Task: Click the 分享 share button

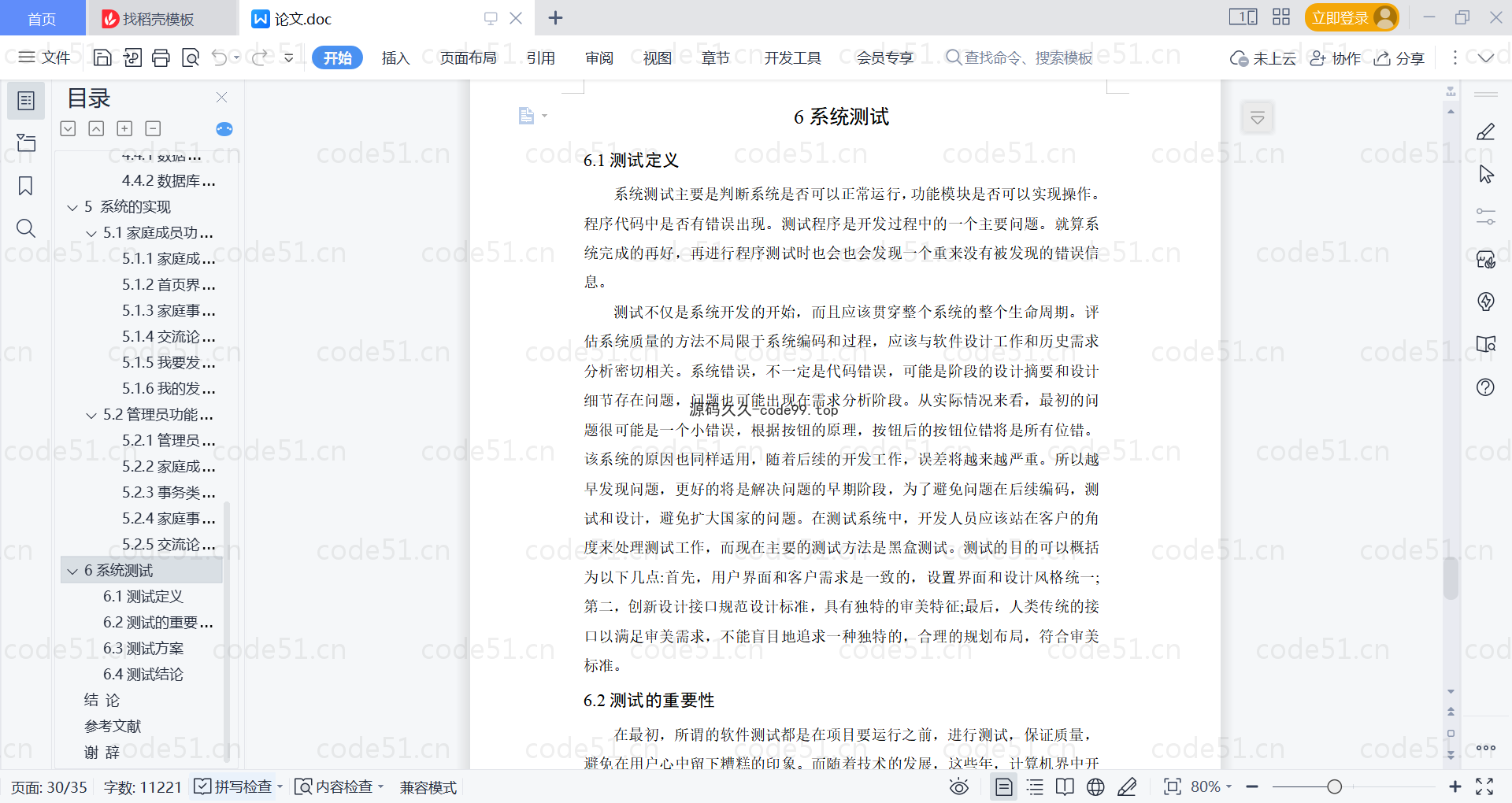Action: (x=1399, y=57)
